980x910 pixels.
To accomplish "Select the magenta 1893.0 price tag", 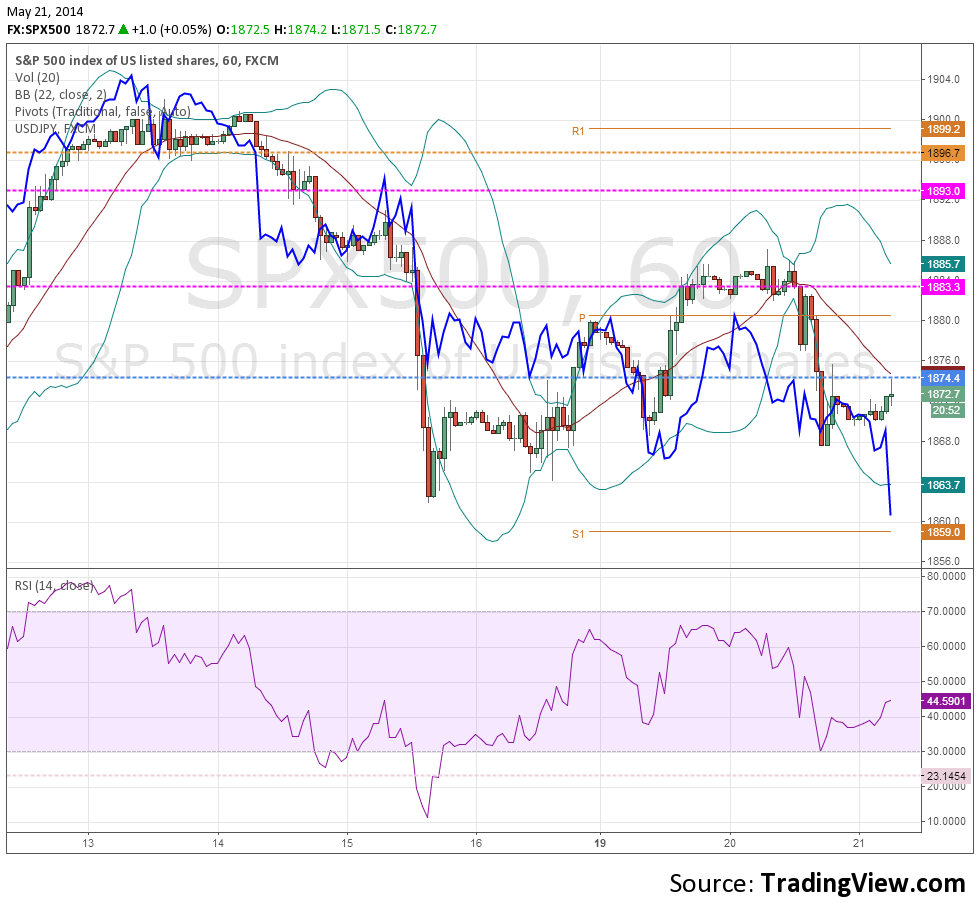I will click(x=944, y=190).
